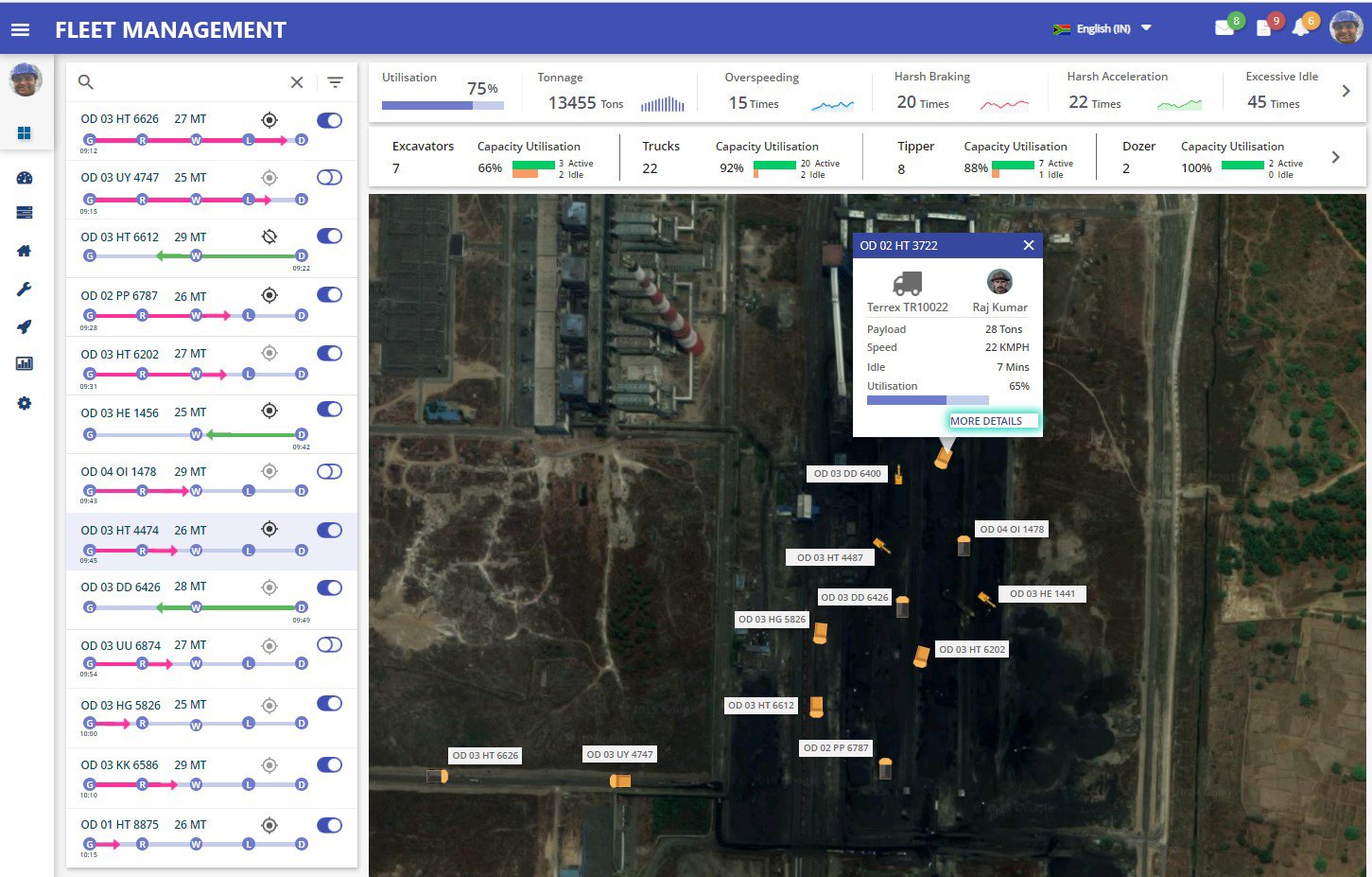This screenshot has height=877, width=1372.
Task: Open the hamburger menu beside FLEET MANAGEMENT
Action: (x=21, y=27)
